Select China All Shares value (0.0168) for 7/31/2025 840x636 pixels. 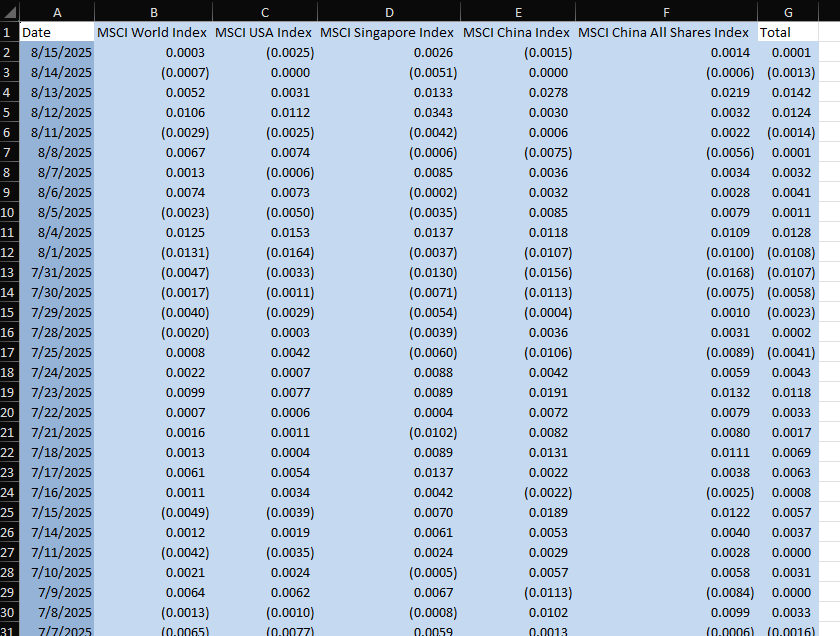(666, 272)
